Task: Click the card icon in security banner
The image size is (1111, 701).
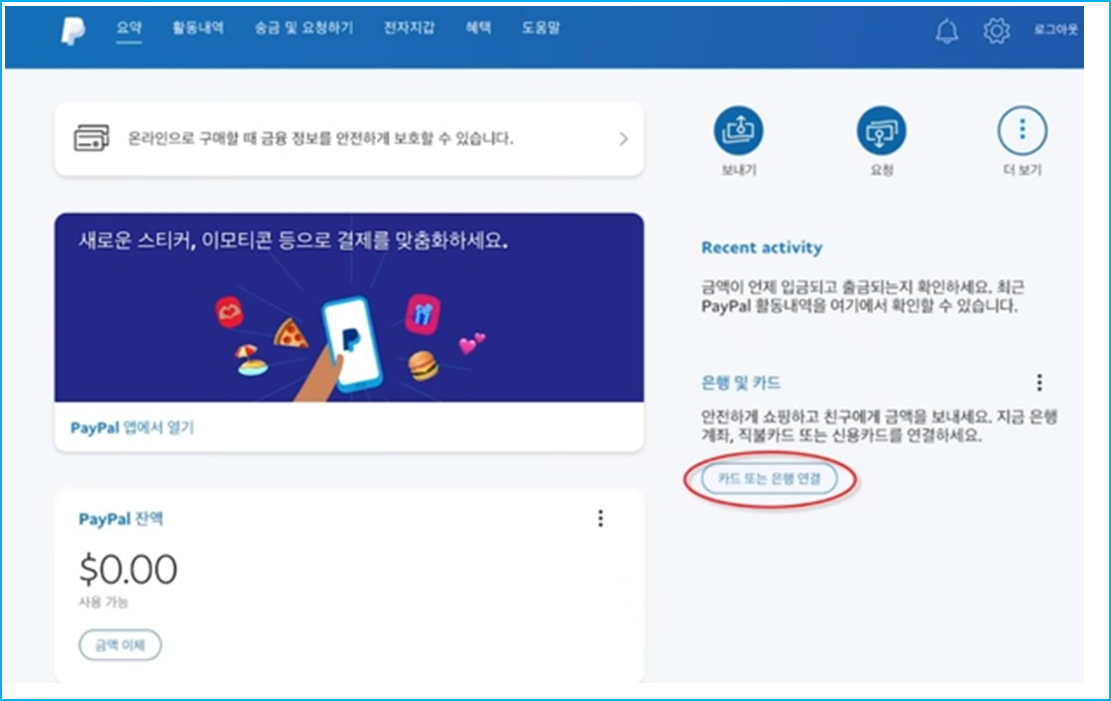Action: (92, 138)
